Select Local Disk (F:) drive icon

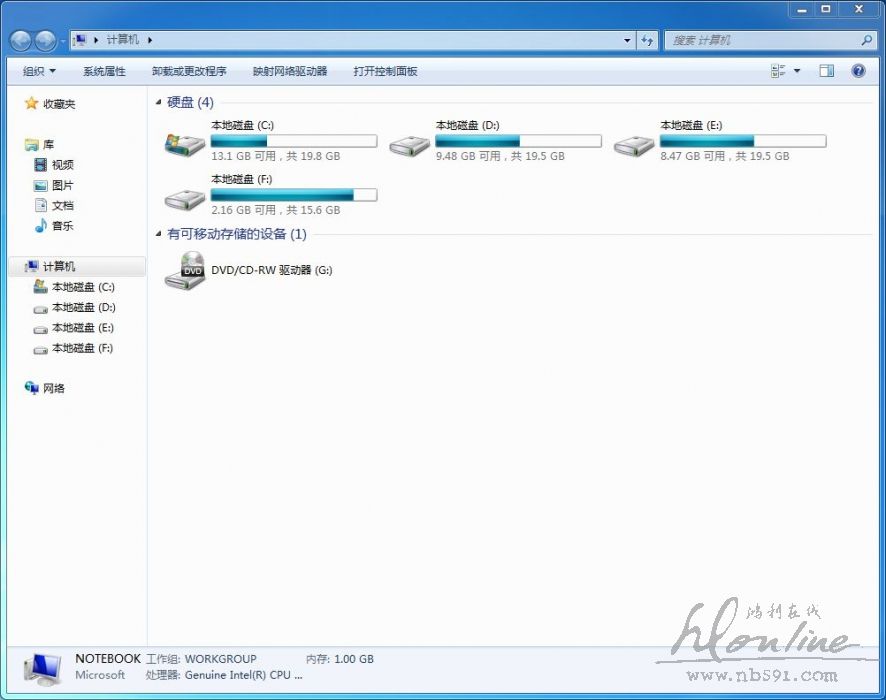[184, 198]
